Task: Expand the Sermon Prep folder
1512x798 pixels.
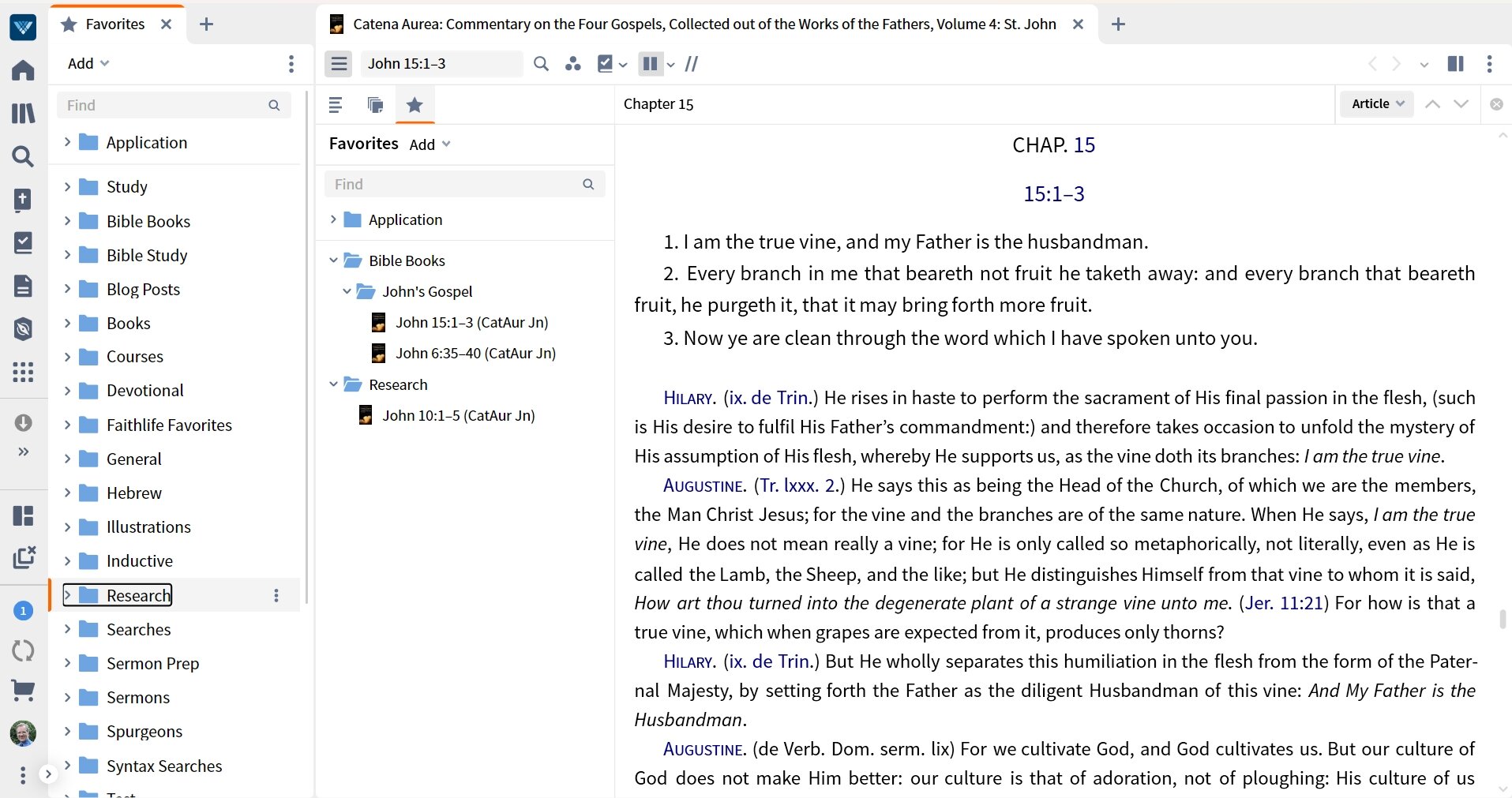Action: click(67, 663)
